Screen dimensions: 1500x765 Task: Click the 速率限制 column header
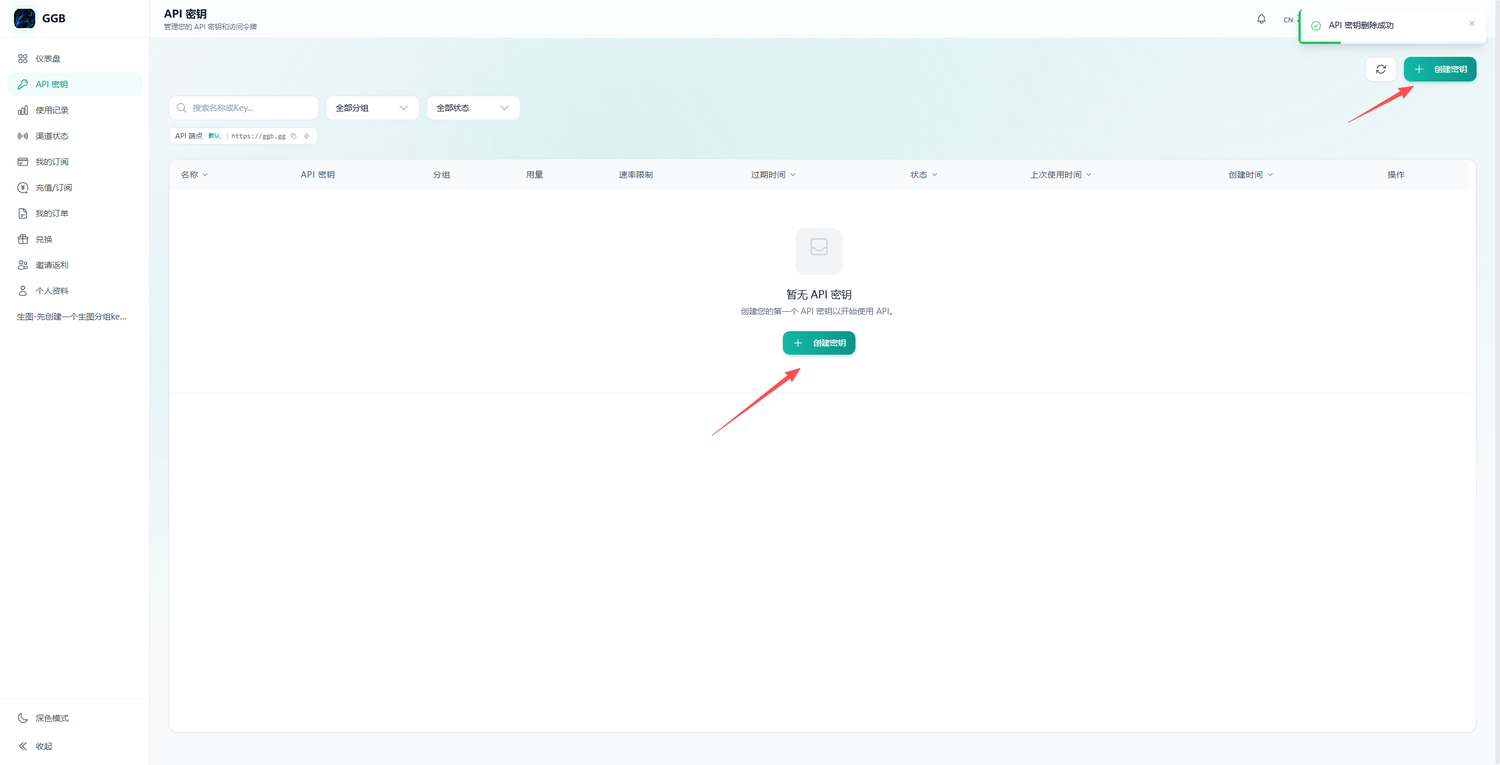click(636, 175)
